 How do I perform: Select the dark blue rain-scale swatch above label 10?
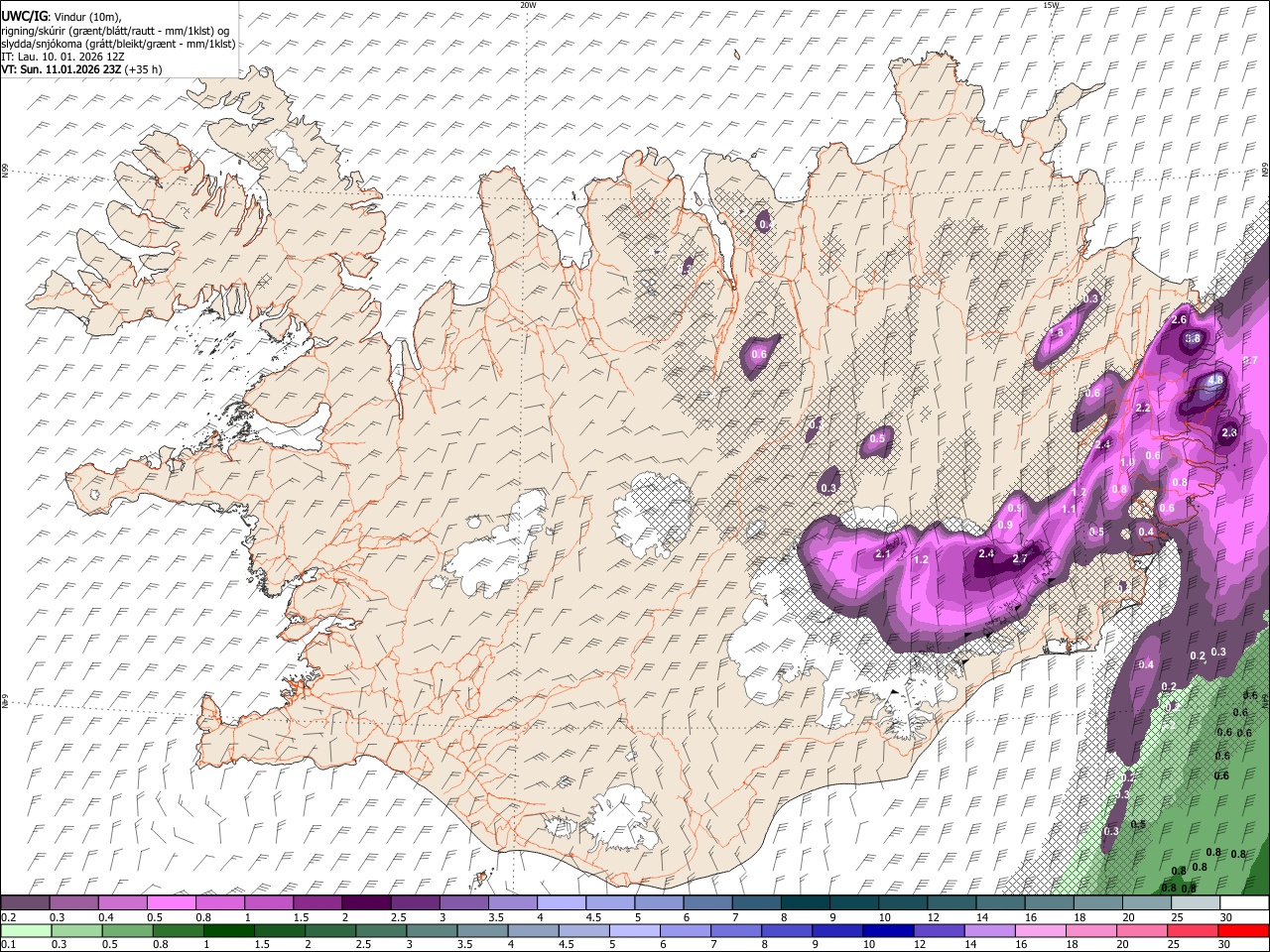pyautogui.click(x=890, y=931)
